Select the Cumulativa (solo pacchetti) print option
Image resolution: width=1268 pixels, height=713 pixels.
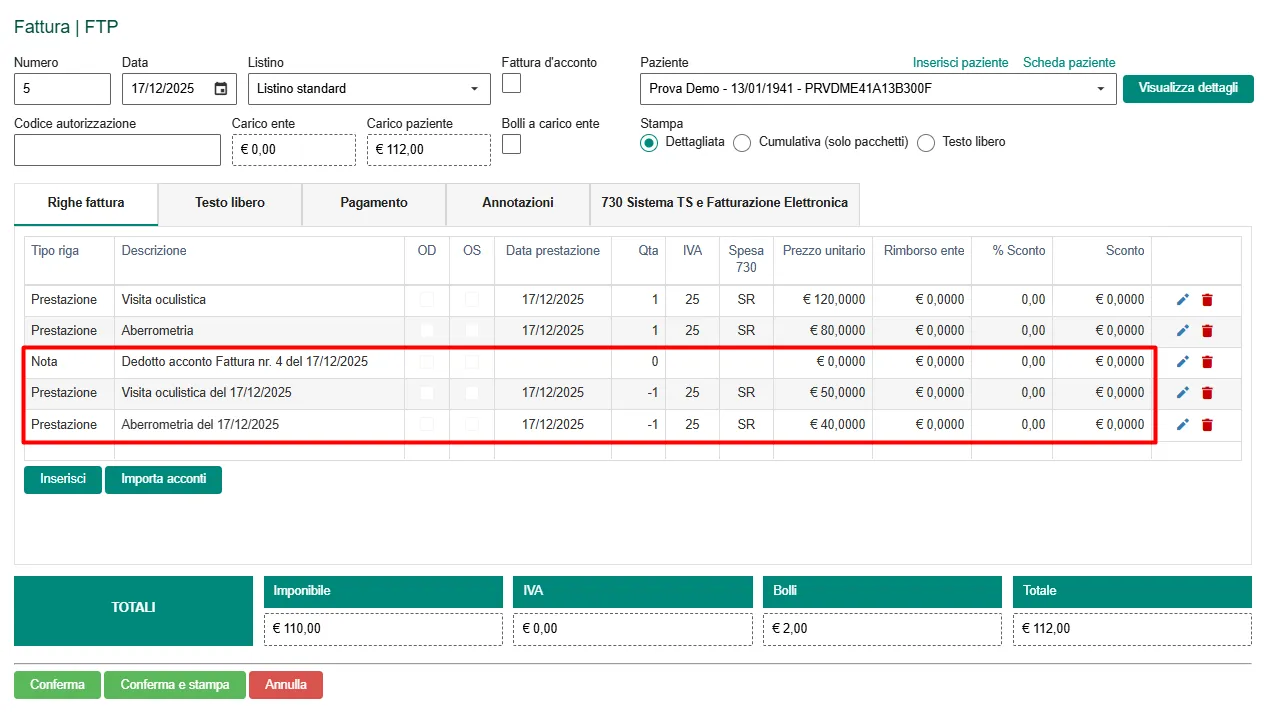click(742, 143)
